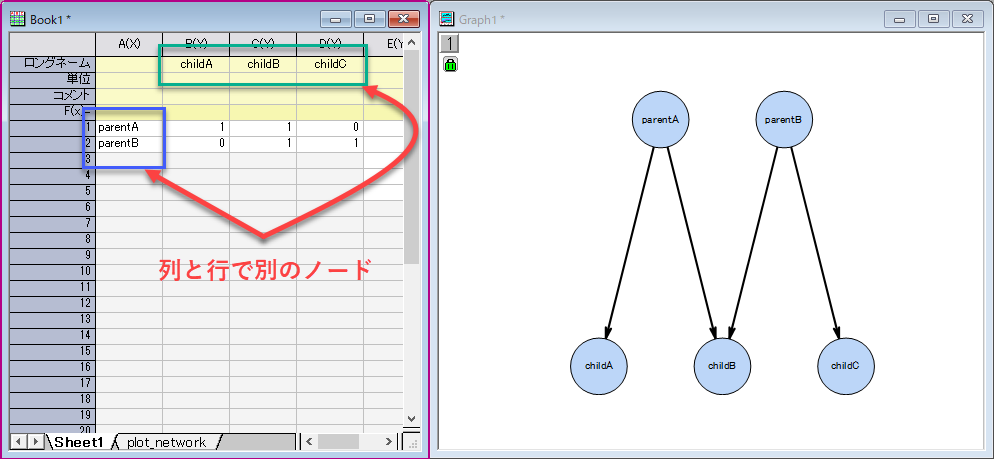Click the Book1 workbook title icon

click(x=17, y=19)
